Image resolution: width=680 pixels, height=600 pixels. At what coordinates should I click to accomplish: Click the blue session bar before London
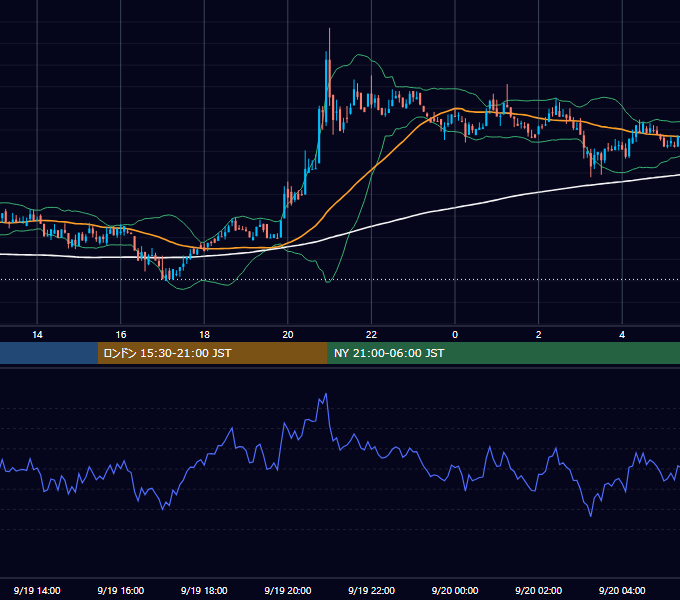49,353
